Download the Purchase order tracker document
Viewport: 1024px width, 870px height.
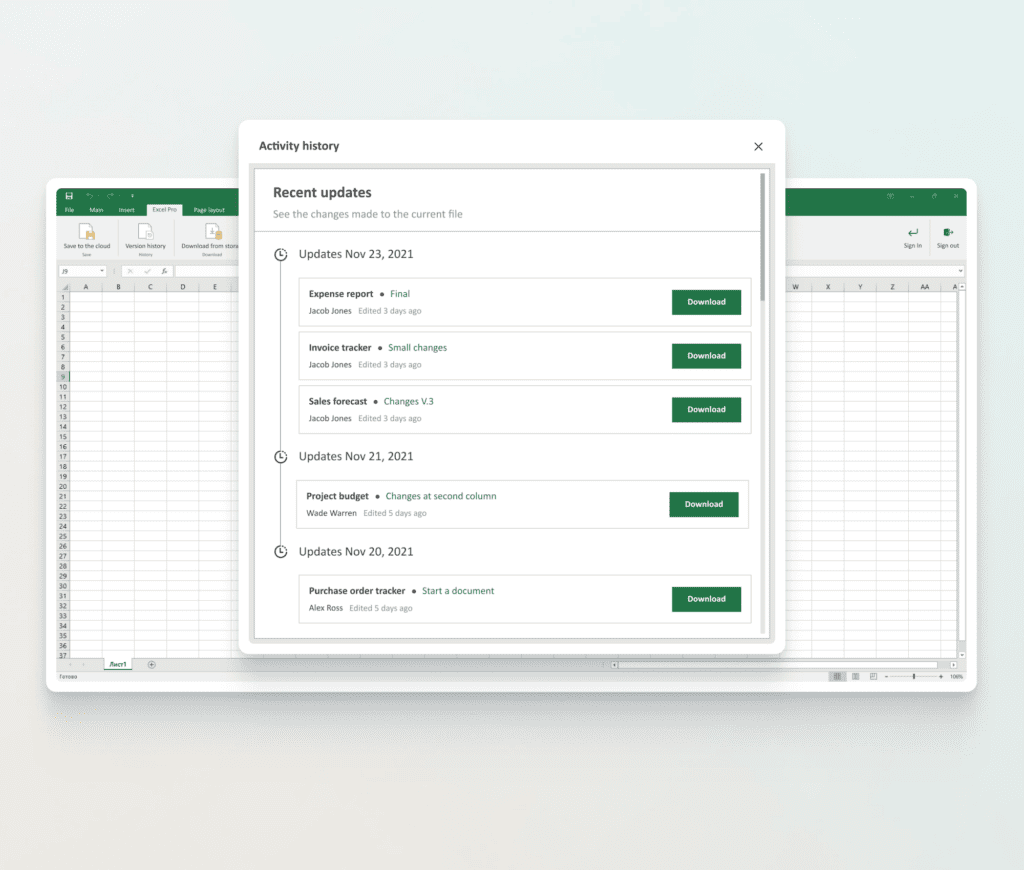[706, 598]
